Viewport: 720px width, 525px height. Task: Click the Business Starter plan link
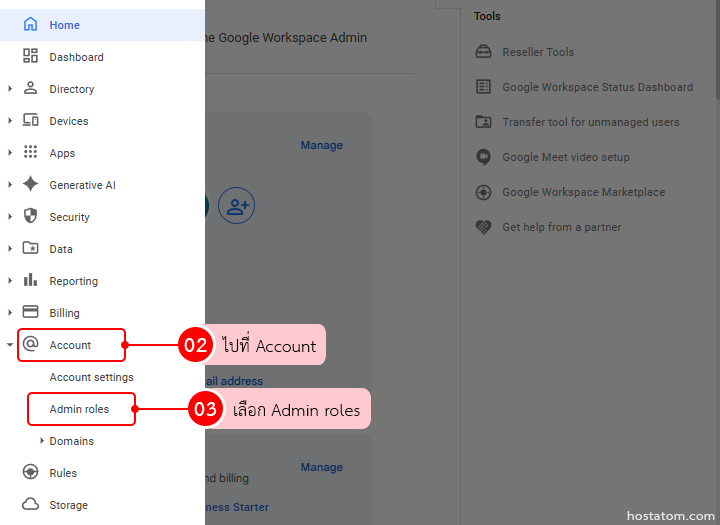(237, 507)
